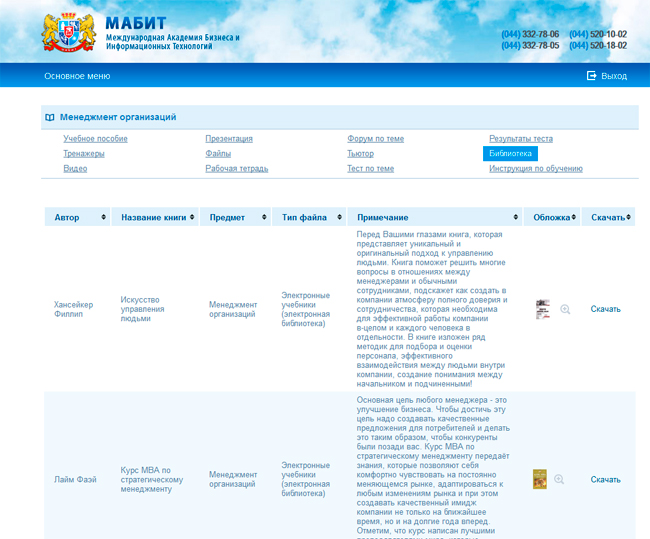Zoom the cover of Курс MBA book
This screenshot has width=650, height=539.
559,480
